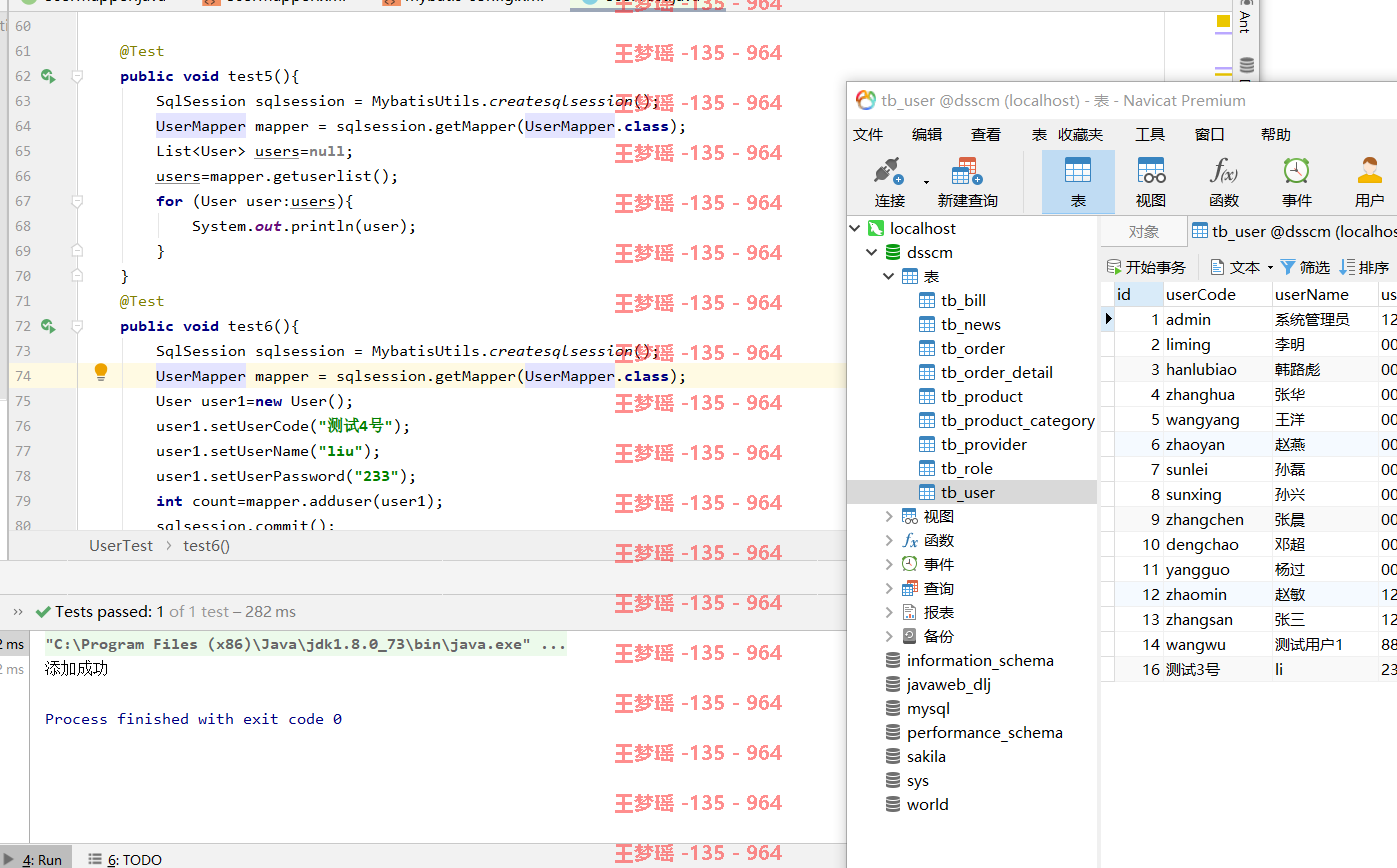Click the Navicat Premium title bar app icon
Viewport: 1397px width, 868px height.
tap(865, 100)
